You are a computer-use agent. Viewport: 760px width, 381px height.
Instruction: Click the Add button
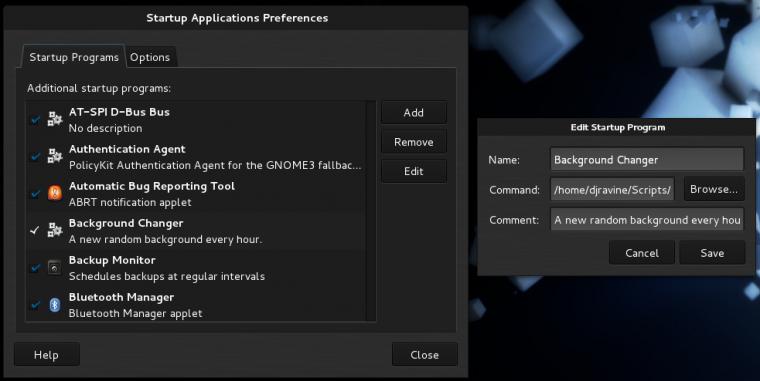(413, 112)
